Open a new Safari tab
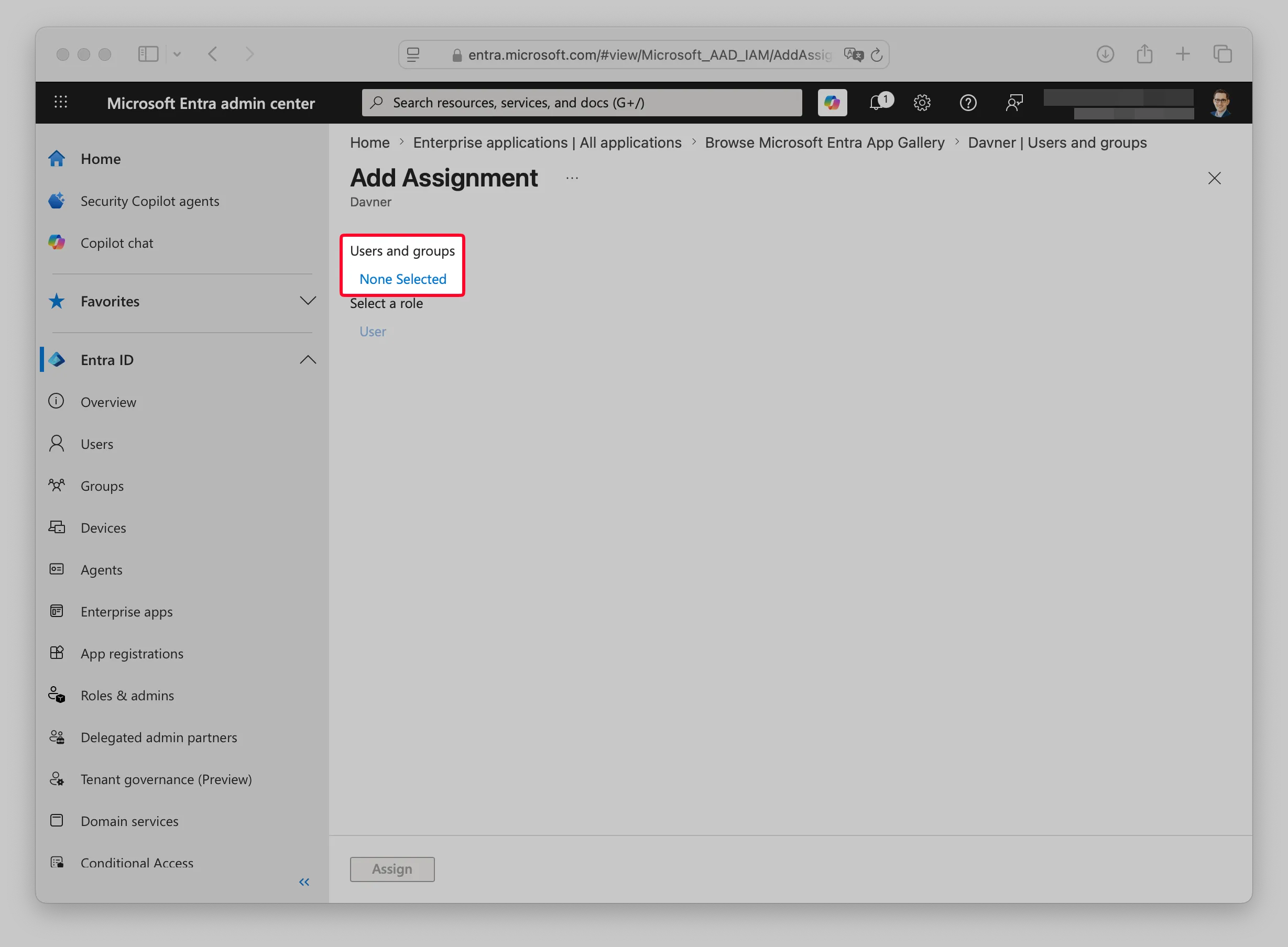 pos(1183,54)
